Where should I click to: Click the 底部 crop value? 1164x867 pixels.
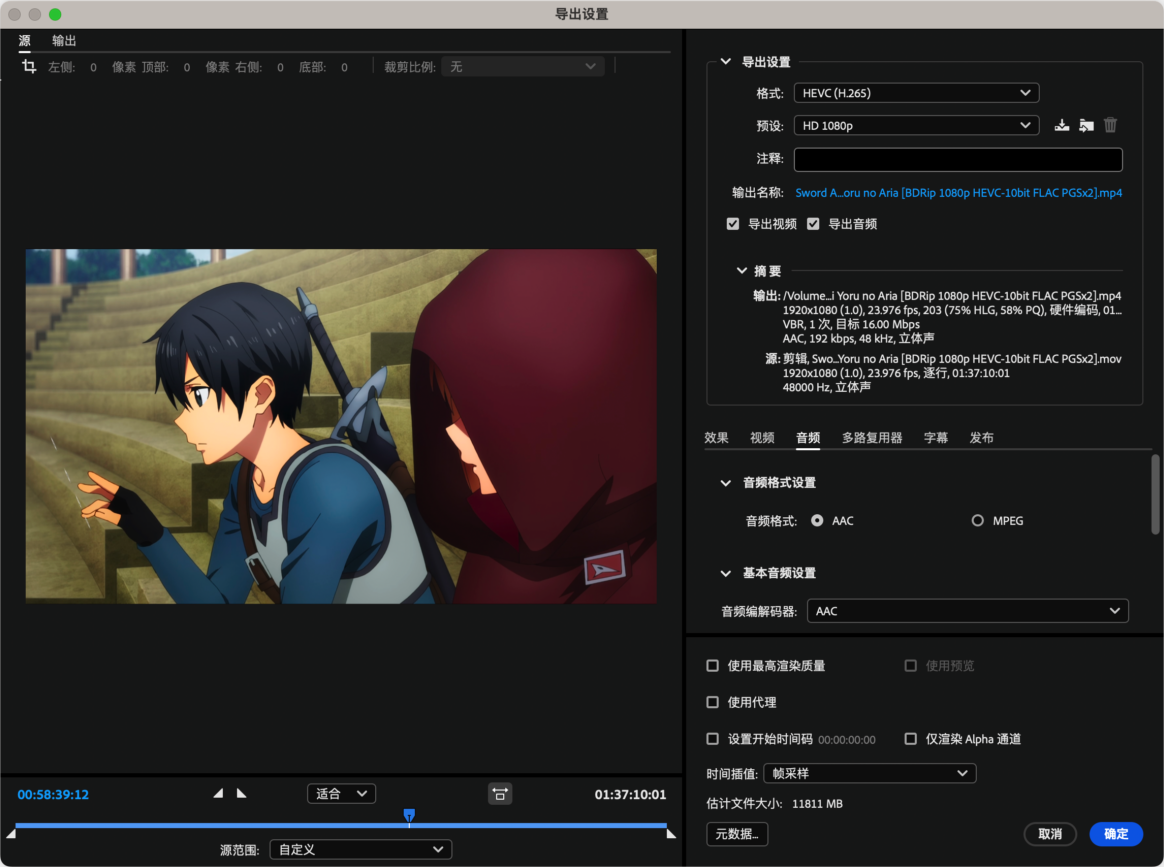(x=344, y=68)
